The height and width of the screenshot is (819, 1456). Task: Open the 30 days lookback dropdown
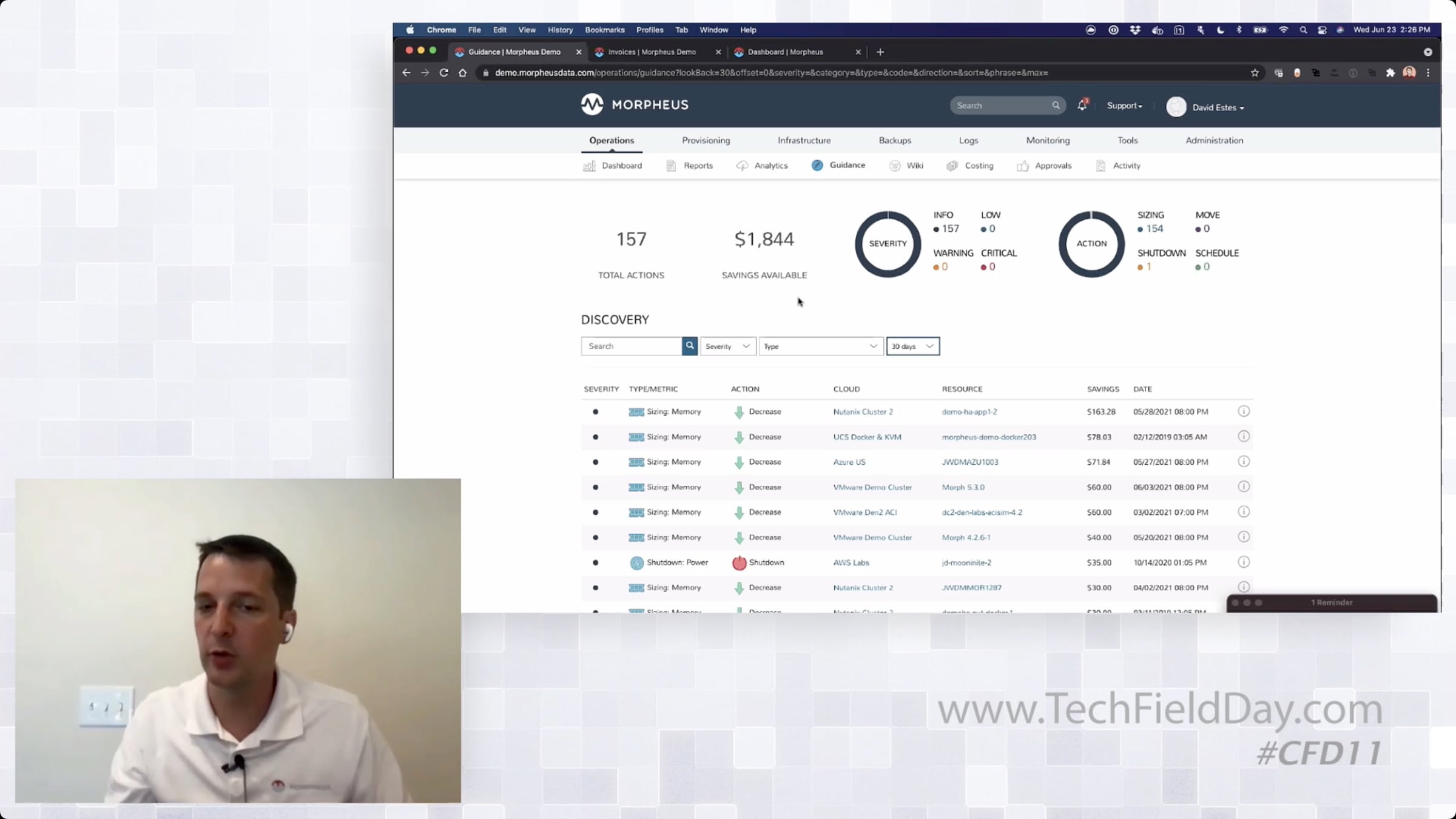coord(913,346)
